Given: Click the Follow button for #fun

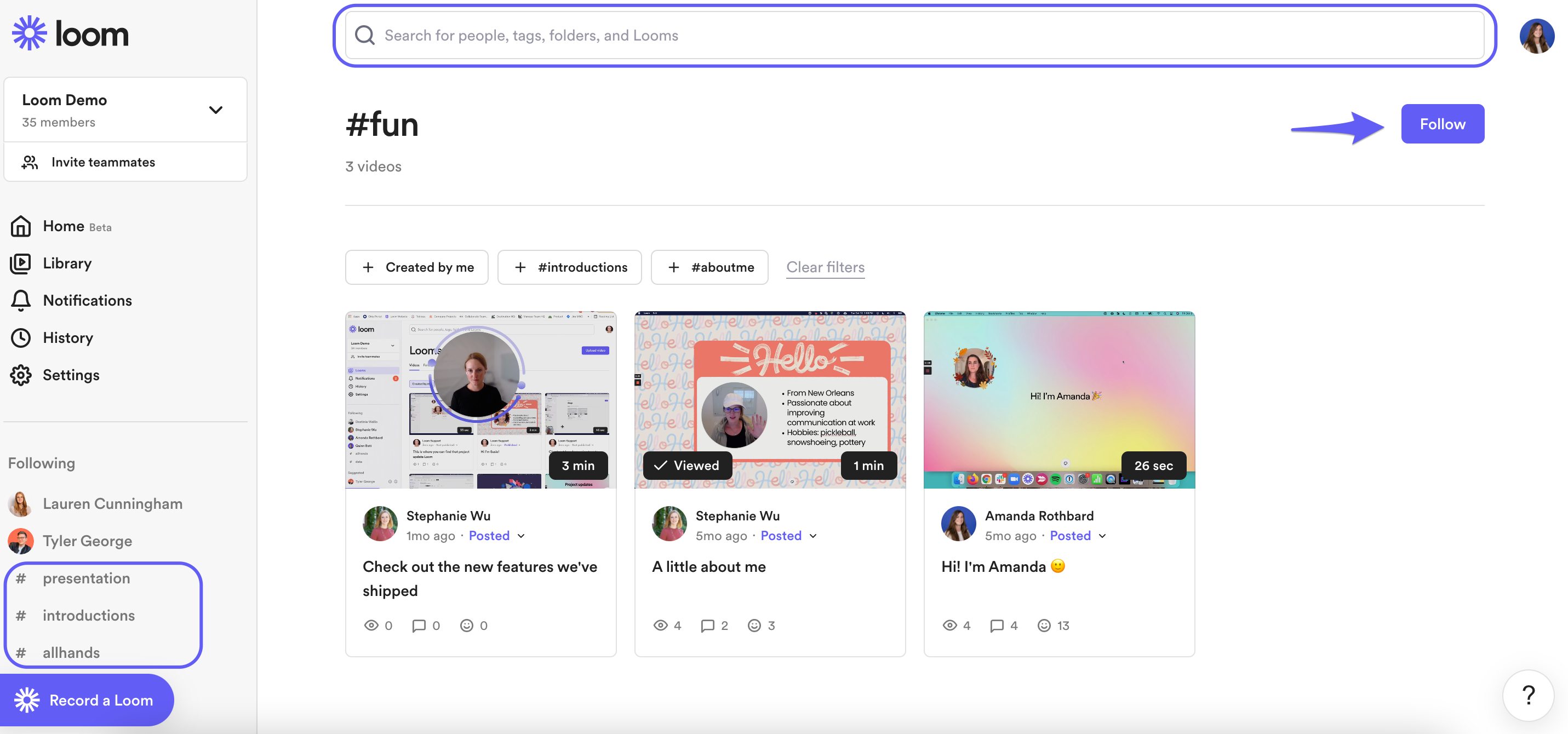Looking at the screenshot, I should 1442,124.
